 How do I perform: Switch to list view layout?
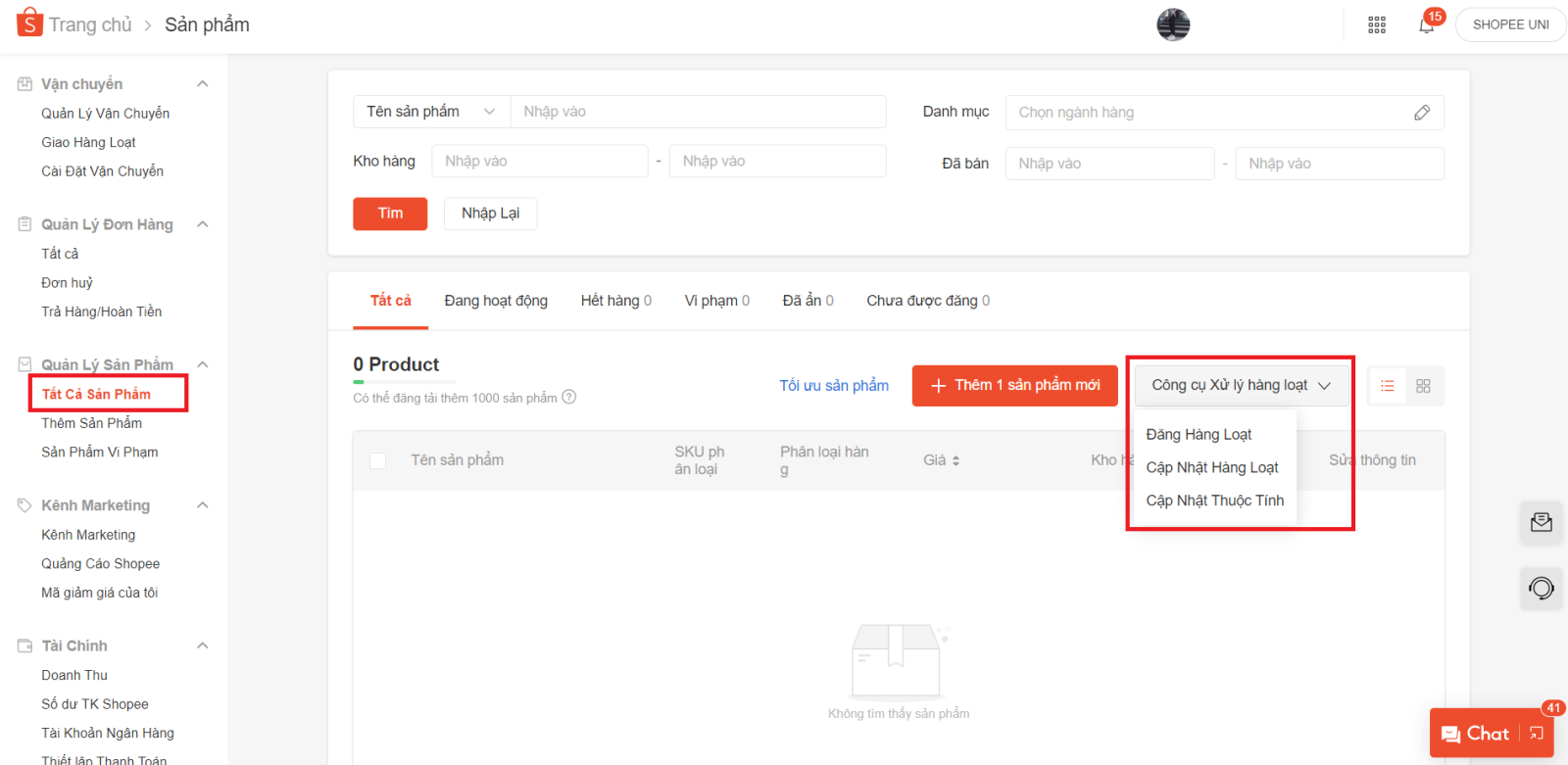click(1388, 386)
